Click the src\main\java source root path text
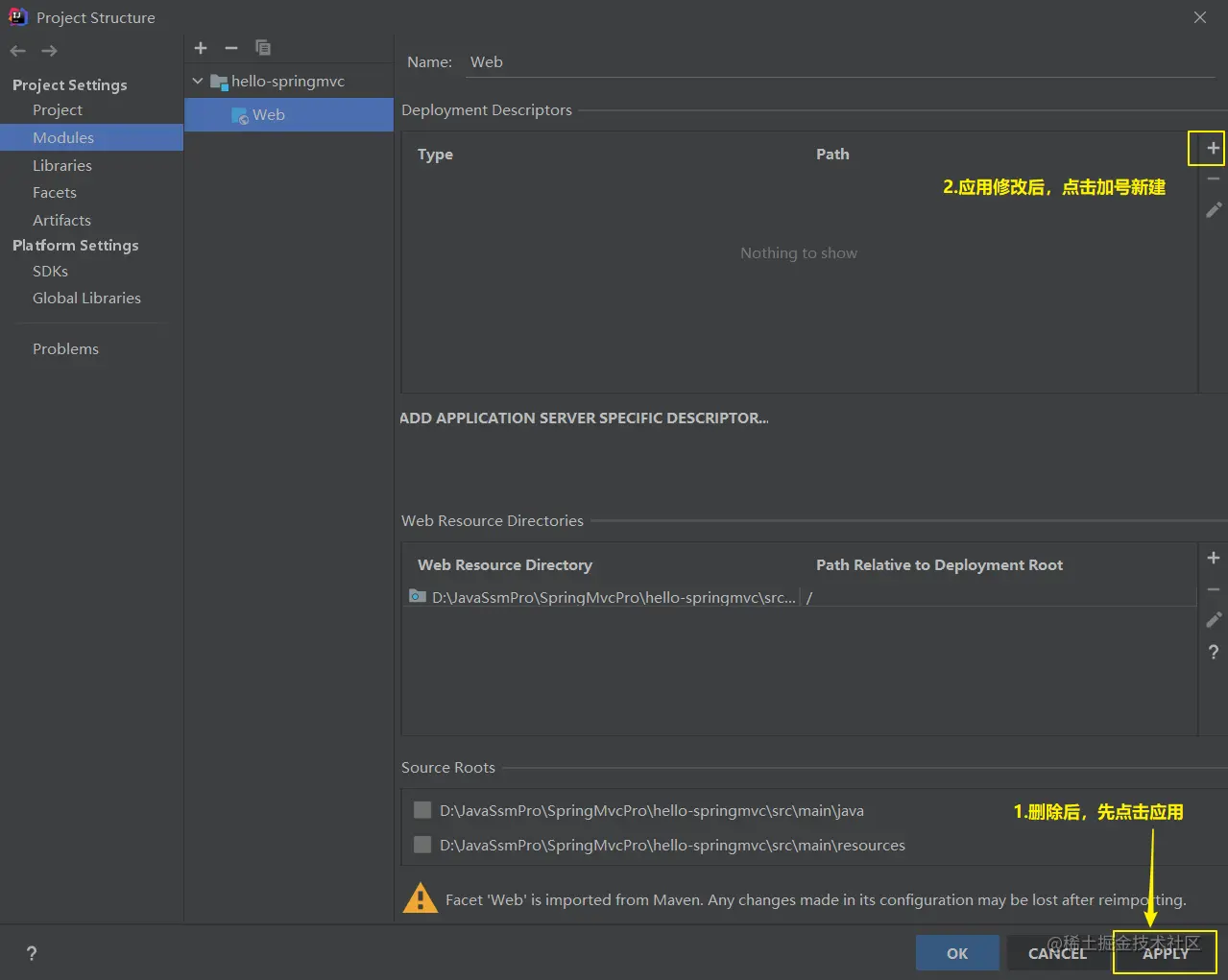1228x980 pixels. [x=651, y=810]
